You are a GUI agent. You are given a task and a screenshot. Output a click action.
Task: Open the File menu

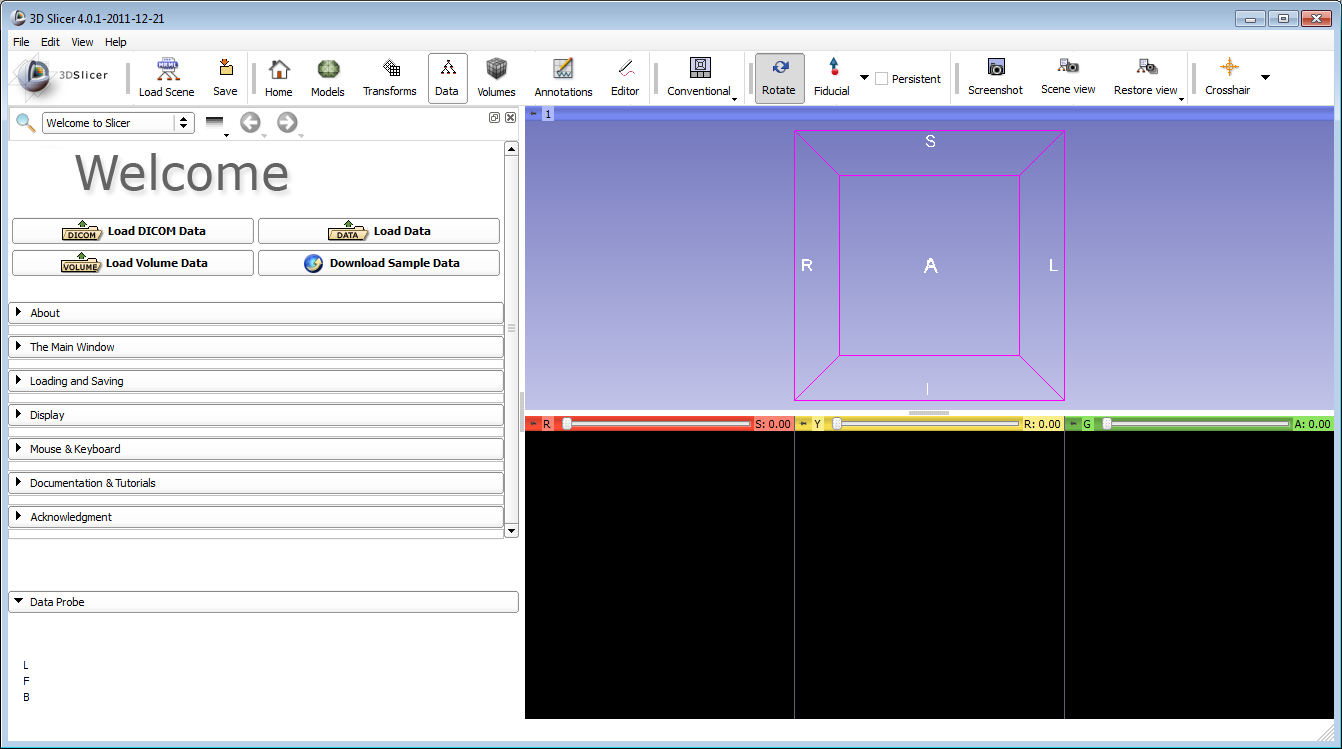click(x=21, y=42)
